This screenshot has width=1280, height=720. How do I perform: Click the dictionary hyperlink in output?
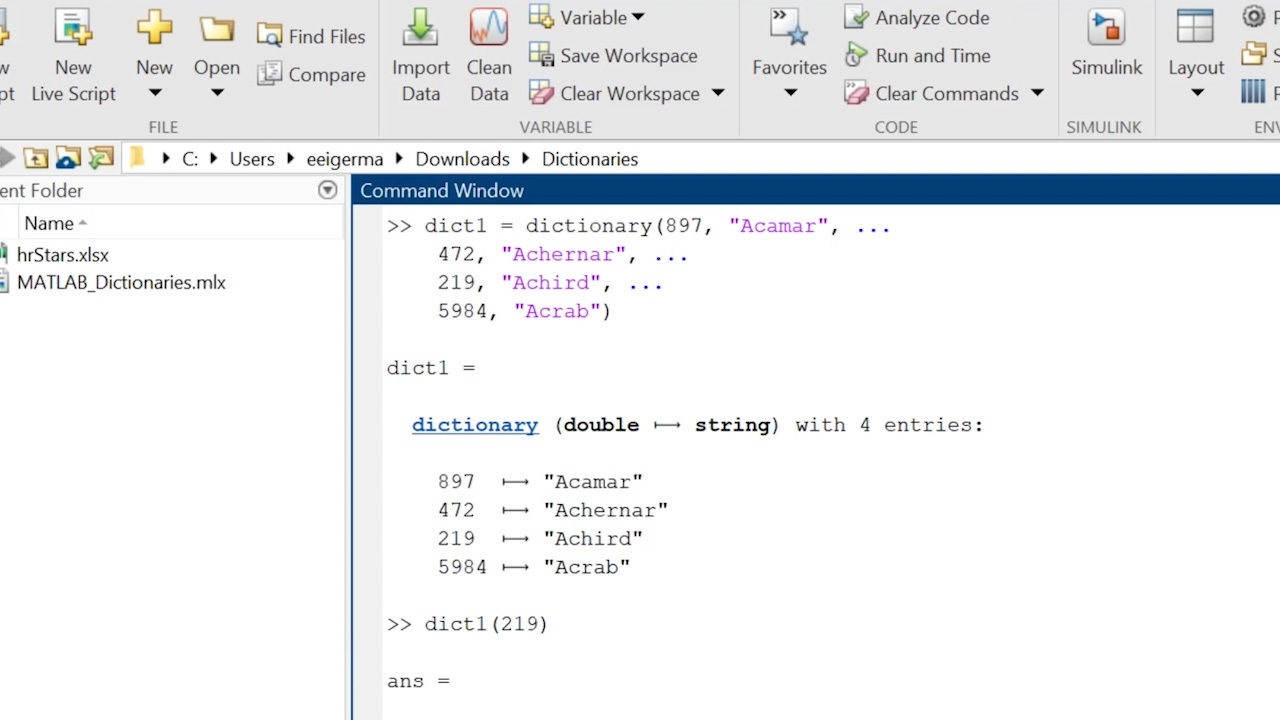[x=475, y=425]
